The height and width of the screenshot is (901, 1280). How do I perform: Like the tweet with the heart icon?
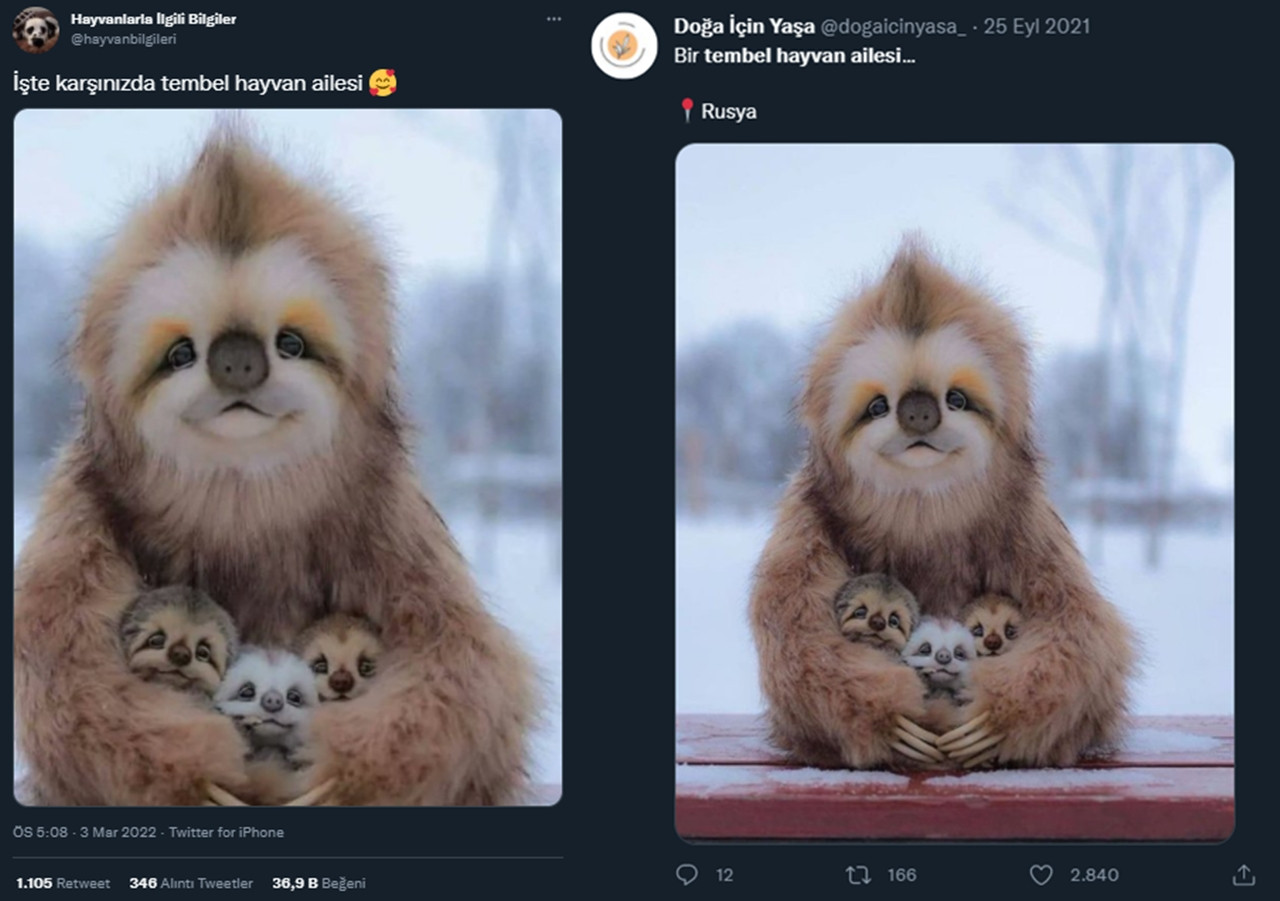[x=1041, y=875]
